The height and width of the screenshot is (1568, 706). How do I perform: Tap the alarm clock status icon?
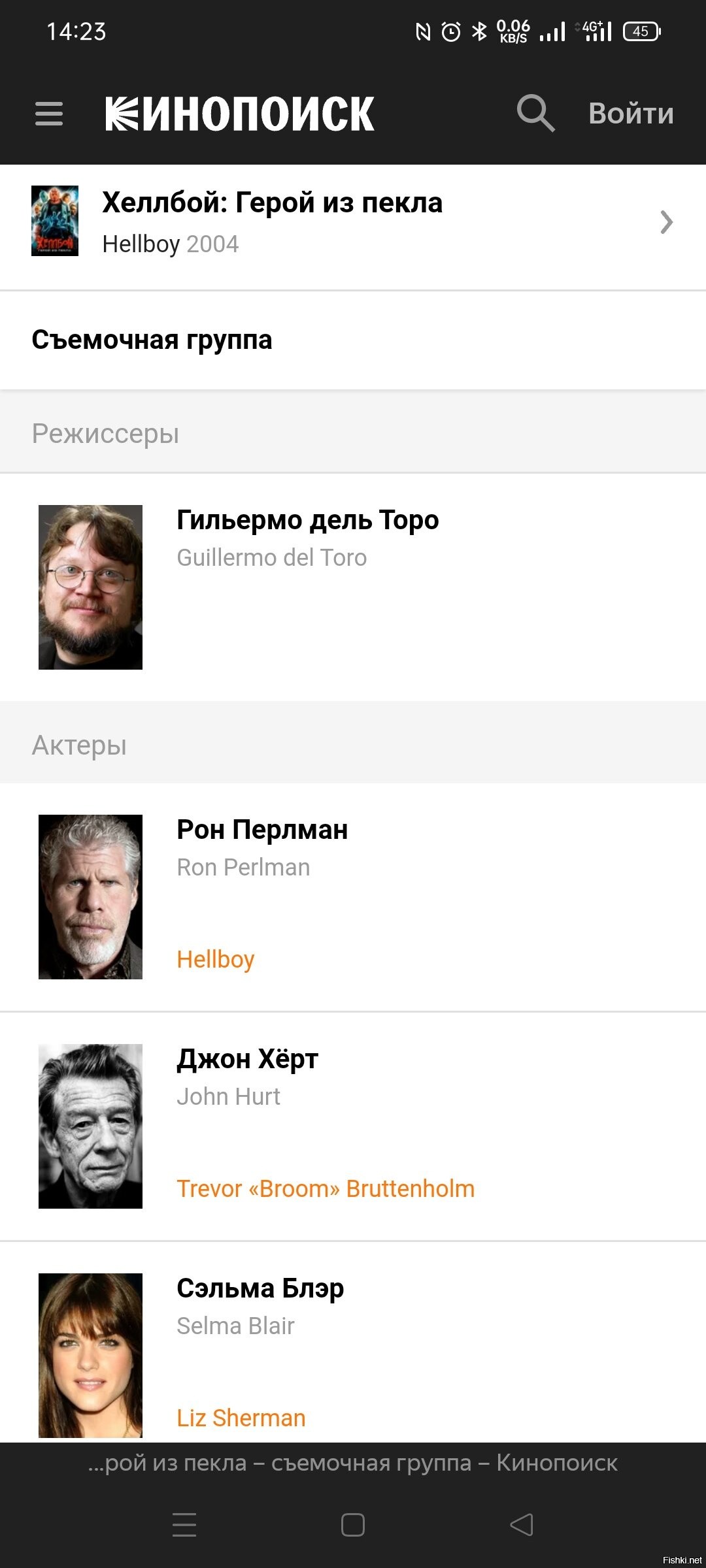click(451, 31)
